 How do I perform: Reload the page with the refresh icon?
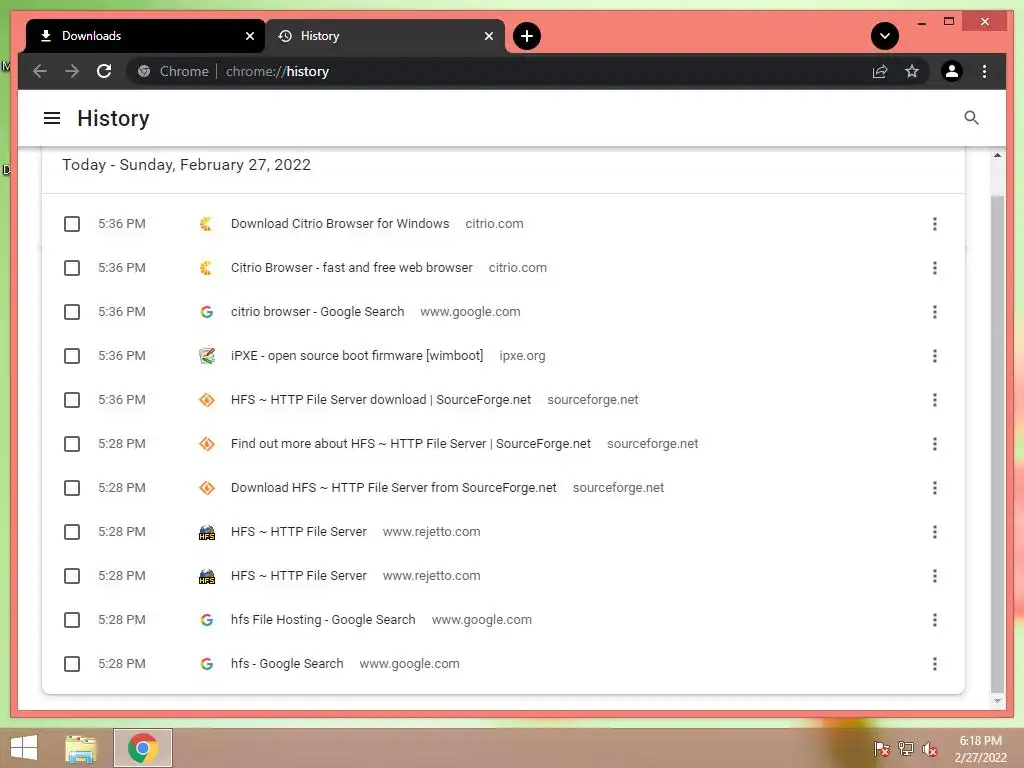click(104, 71)
